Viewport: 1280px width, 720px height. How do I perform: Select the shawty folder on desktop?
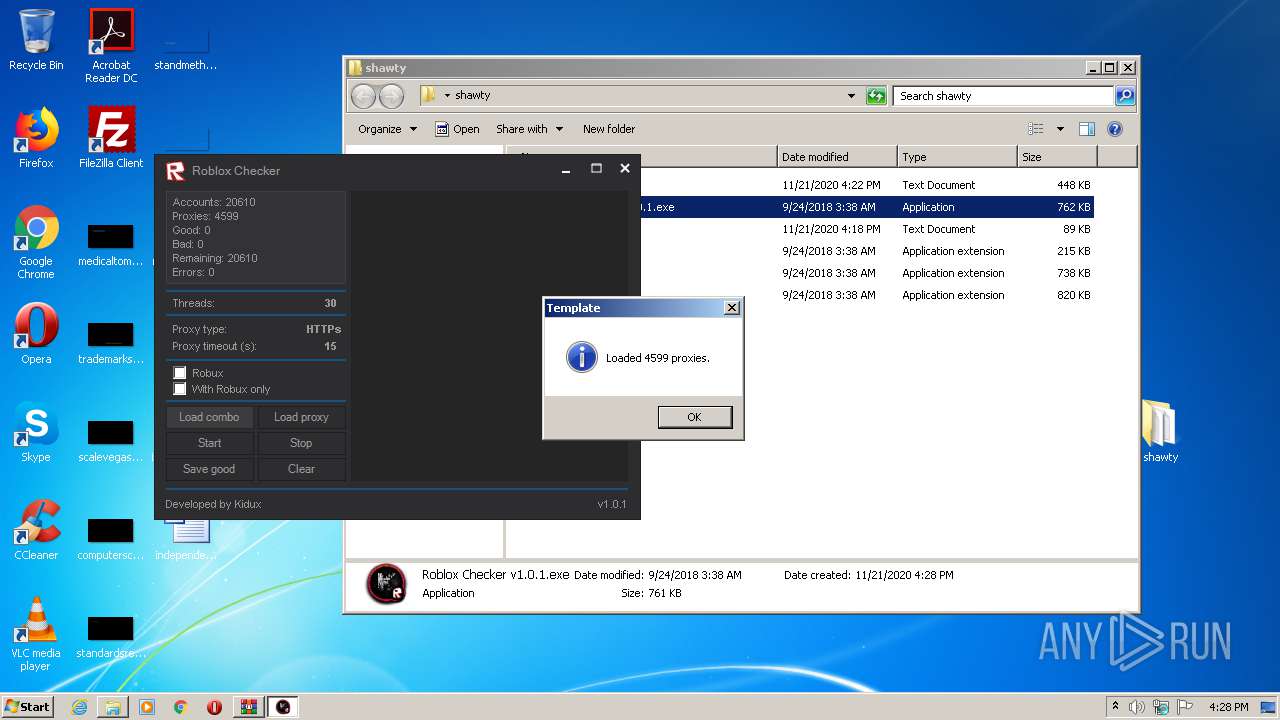[x=1160, y=432]
